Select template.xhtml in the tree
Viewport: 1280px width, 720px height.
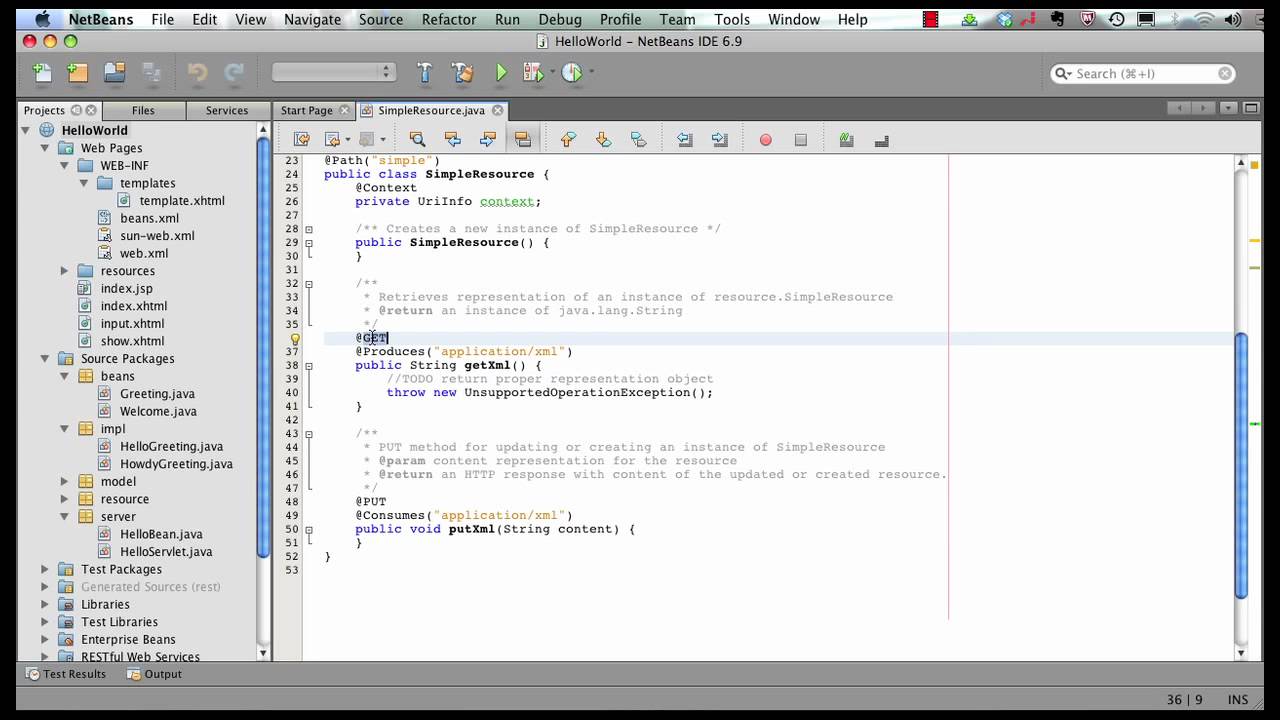181,201
